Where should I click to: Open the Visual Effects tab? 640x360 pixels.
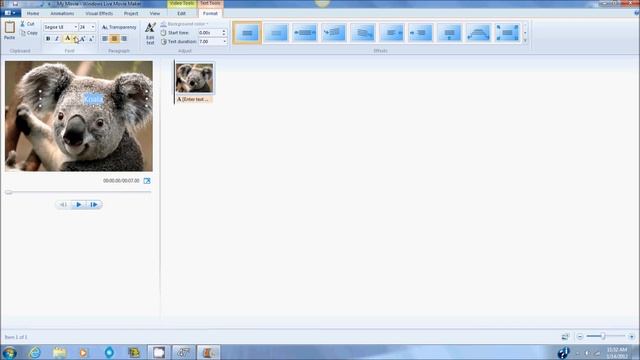99,13
